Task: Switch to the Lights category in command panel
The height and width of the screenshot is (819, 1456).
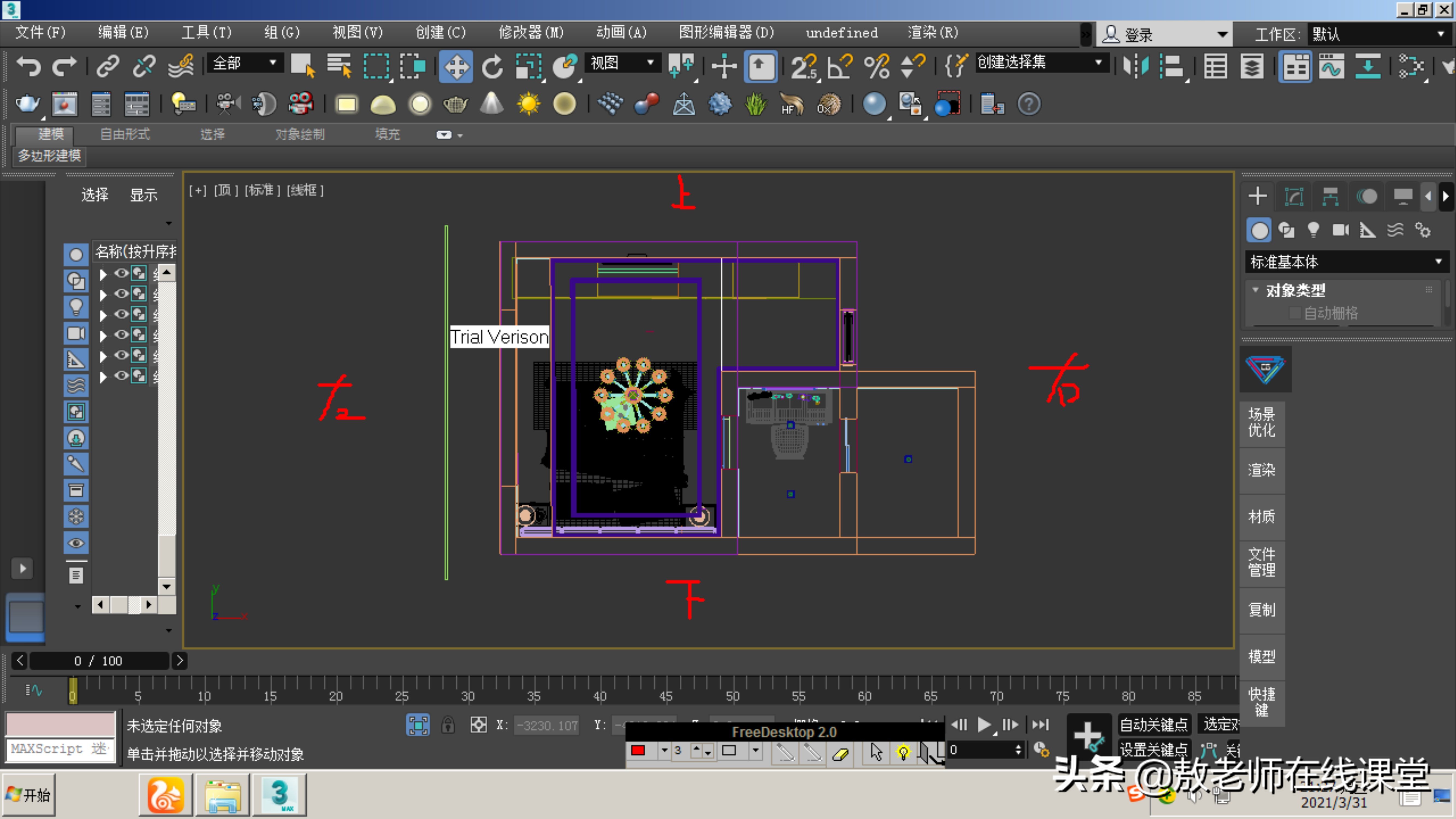Action: pos(1314,230)
